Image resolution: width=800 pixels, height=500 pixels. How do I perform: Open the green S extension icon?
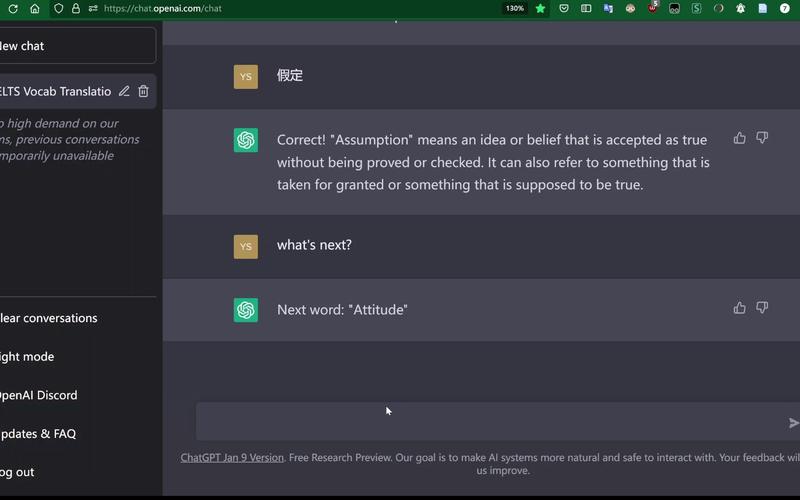pos(696,9)
